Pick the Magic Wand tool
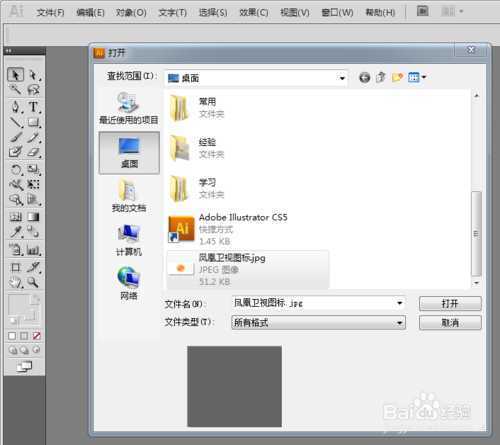The image size is (500, 445). pyautogui.click(x=16, y=90)
